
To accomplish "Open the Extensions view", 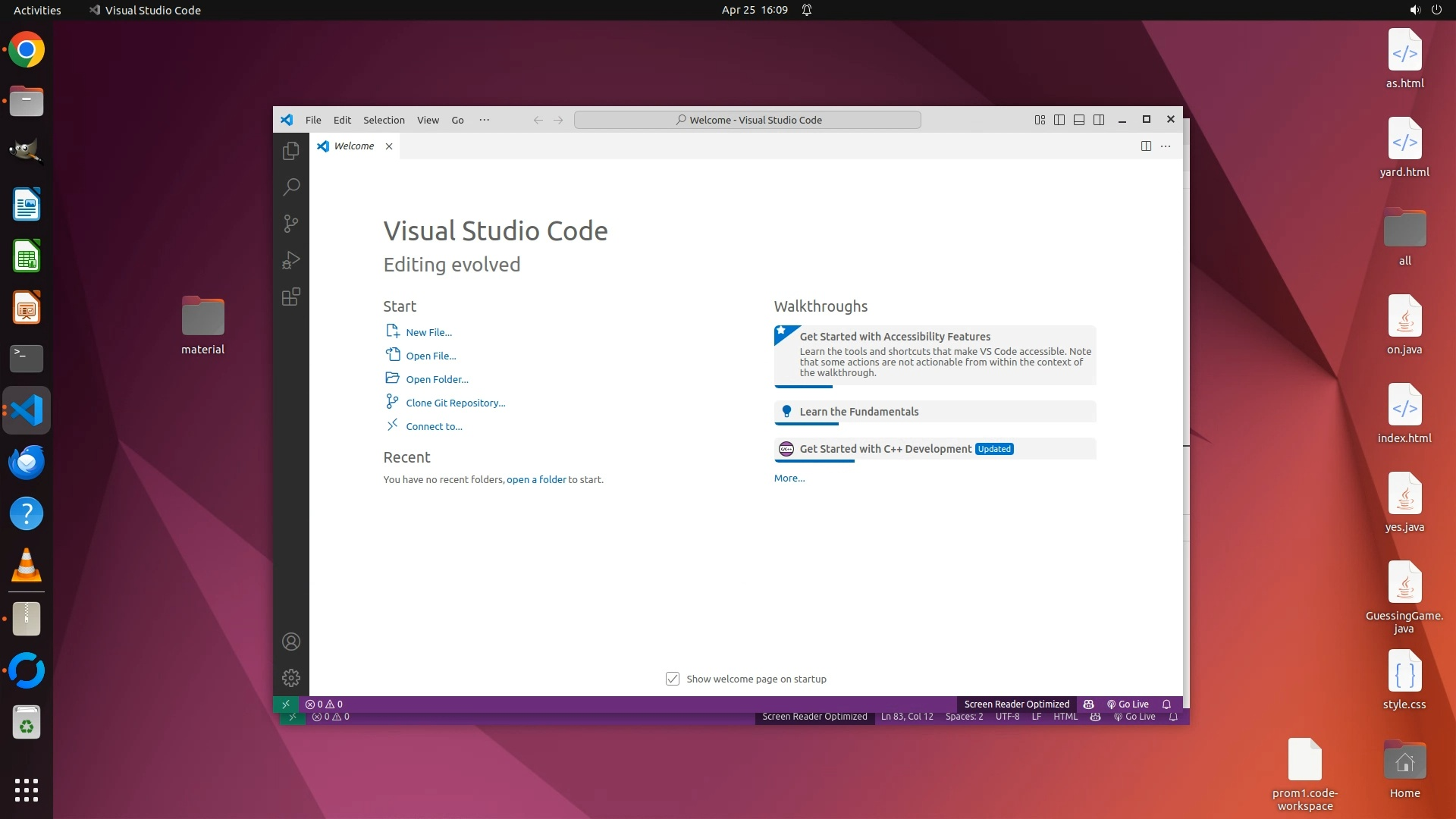I will click(290, 297).
